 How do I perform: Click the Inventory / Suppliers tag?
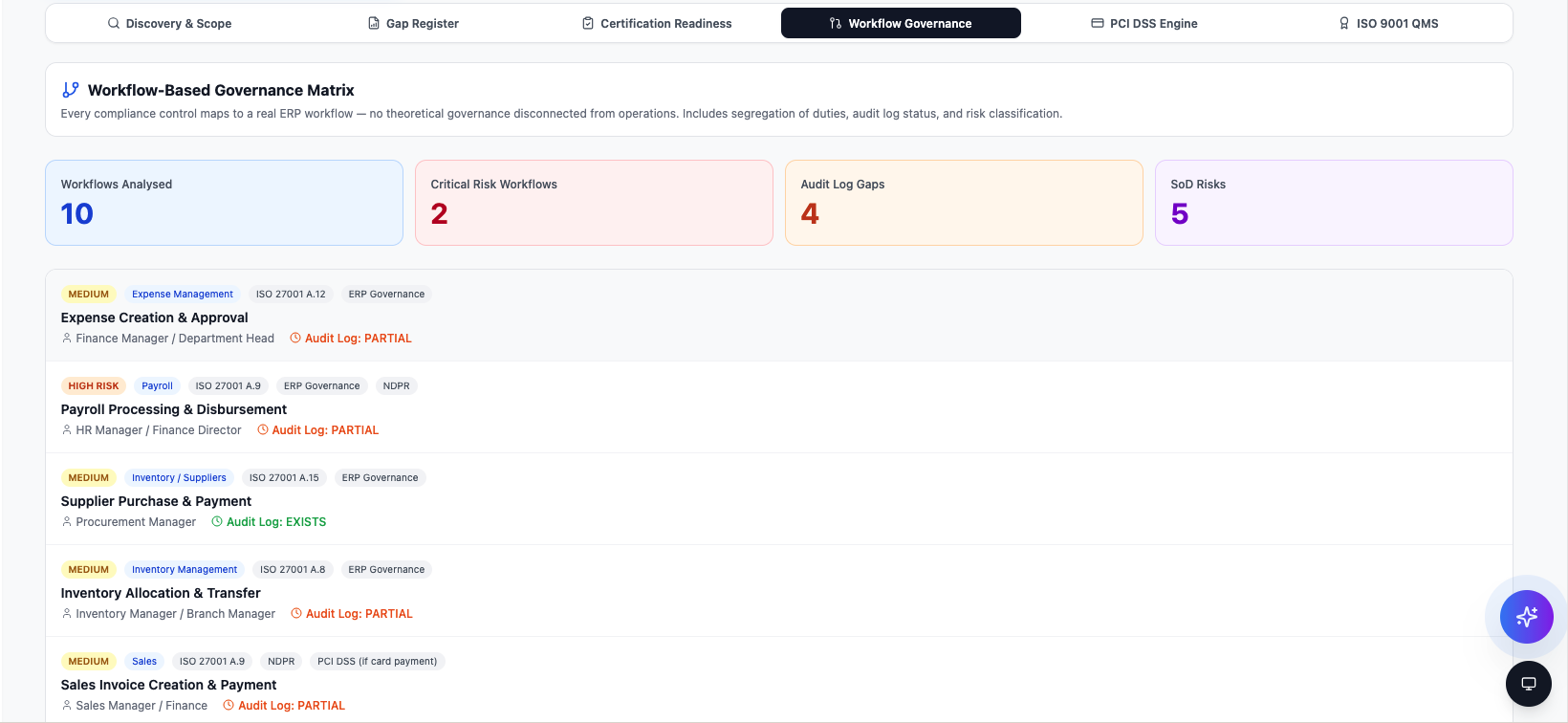tap(179, 478)
